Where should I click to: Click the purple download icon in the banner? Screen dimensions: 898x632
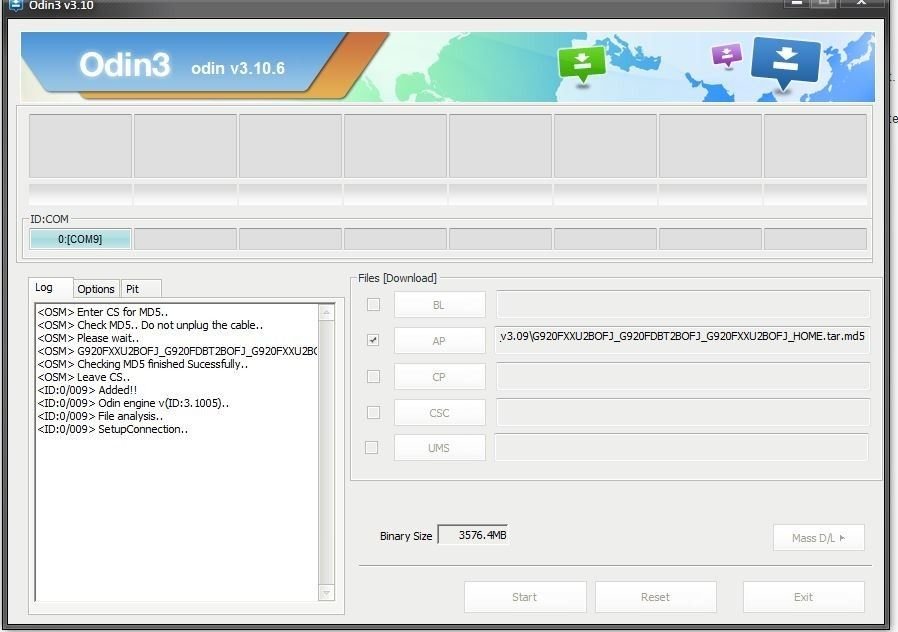726,56
